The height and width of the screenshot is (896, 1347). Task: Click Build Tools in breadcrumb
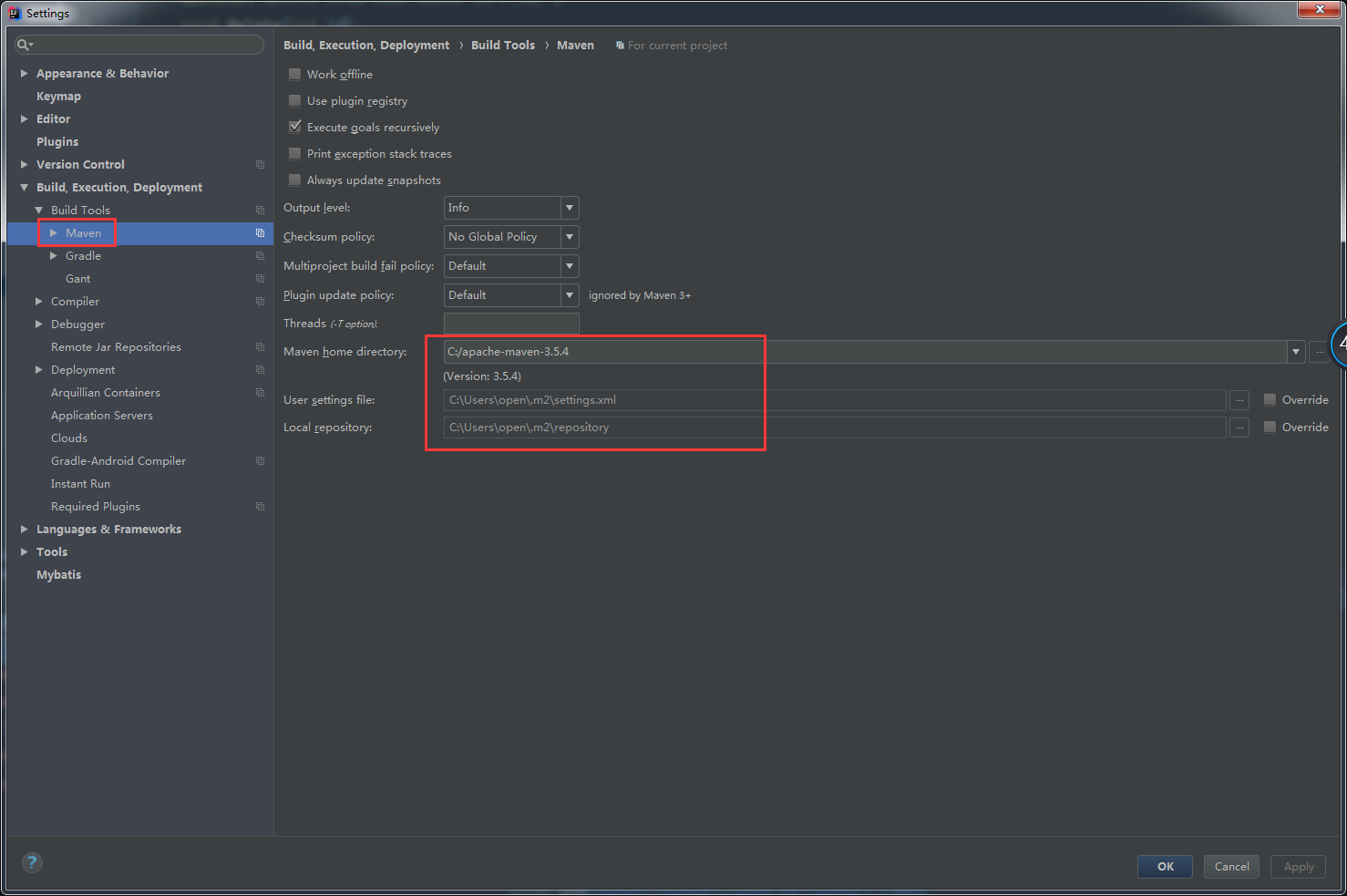[503, 46]
